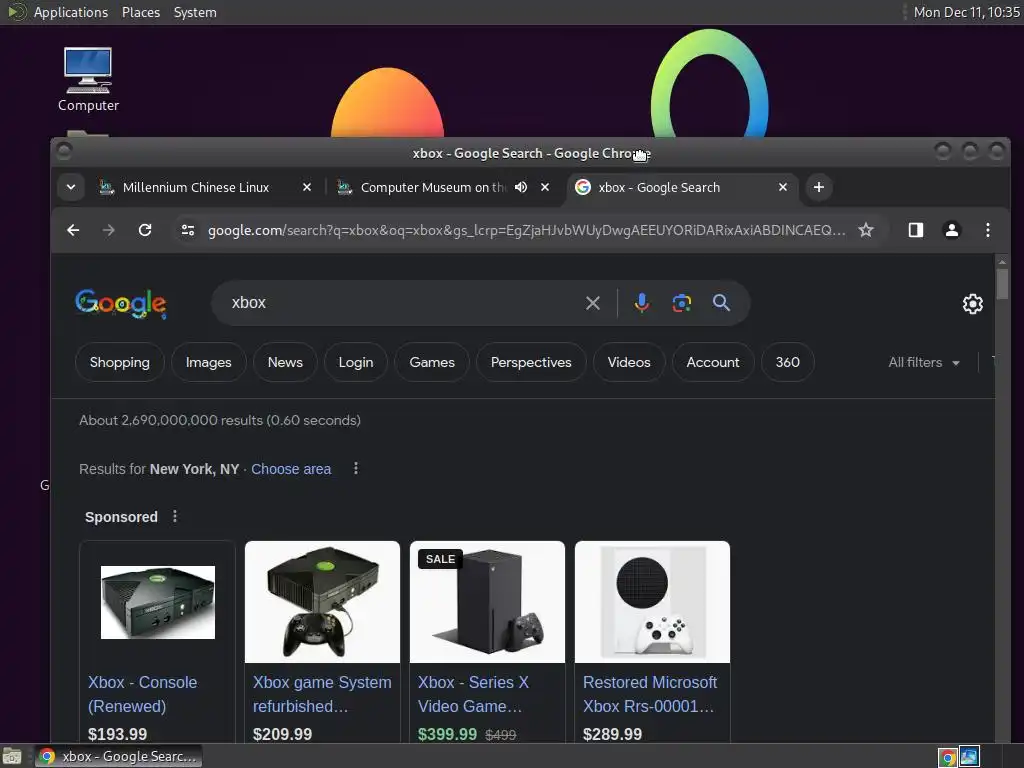This screenshot has width=1024, height=768.
Task: Start voice search with microphone icon
Action: 641,303
